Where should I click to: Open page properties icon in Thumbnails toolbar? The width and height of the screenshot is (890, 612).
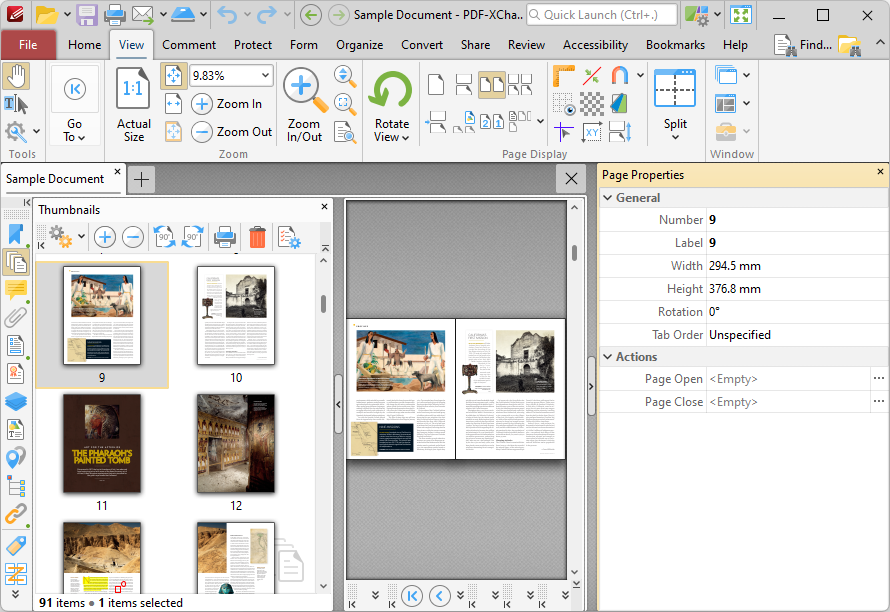(289, 237)
